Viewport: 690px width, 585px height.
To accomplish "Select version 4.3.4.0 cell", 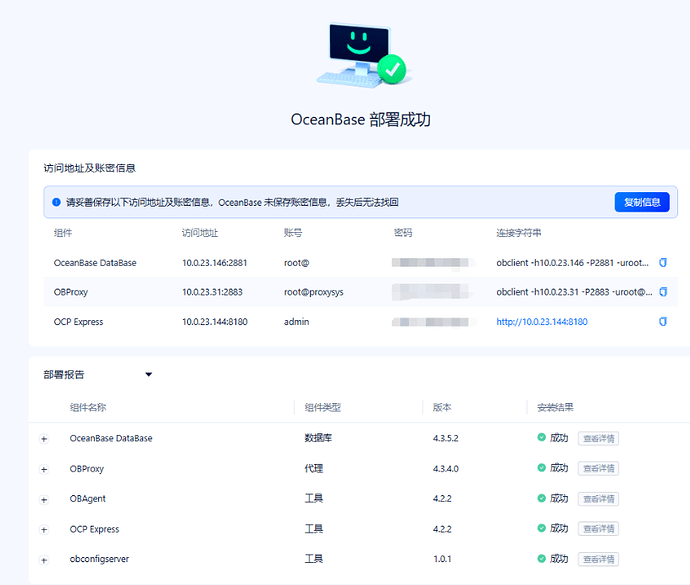I will click(446, 468).
